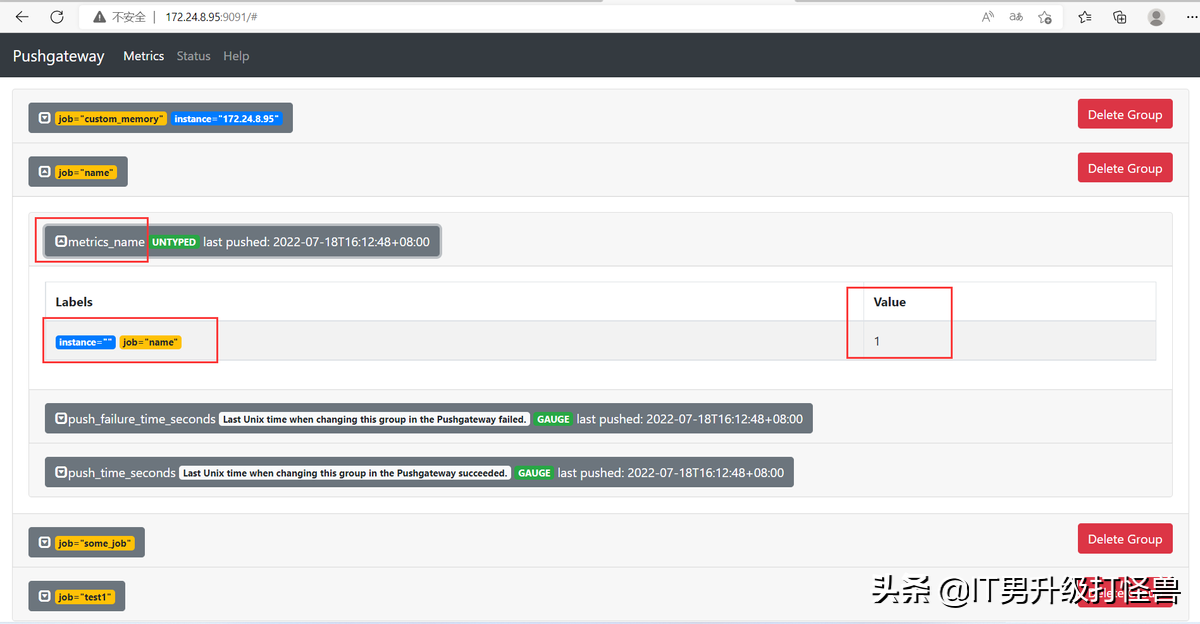Open the Status nav item

coord(193,56)
